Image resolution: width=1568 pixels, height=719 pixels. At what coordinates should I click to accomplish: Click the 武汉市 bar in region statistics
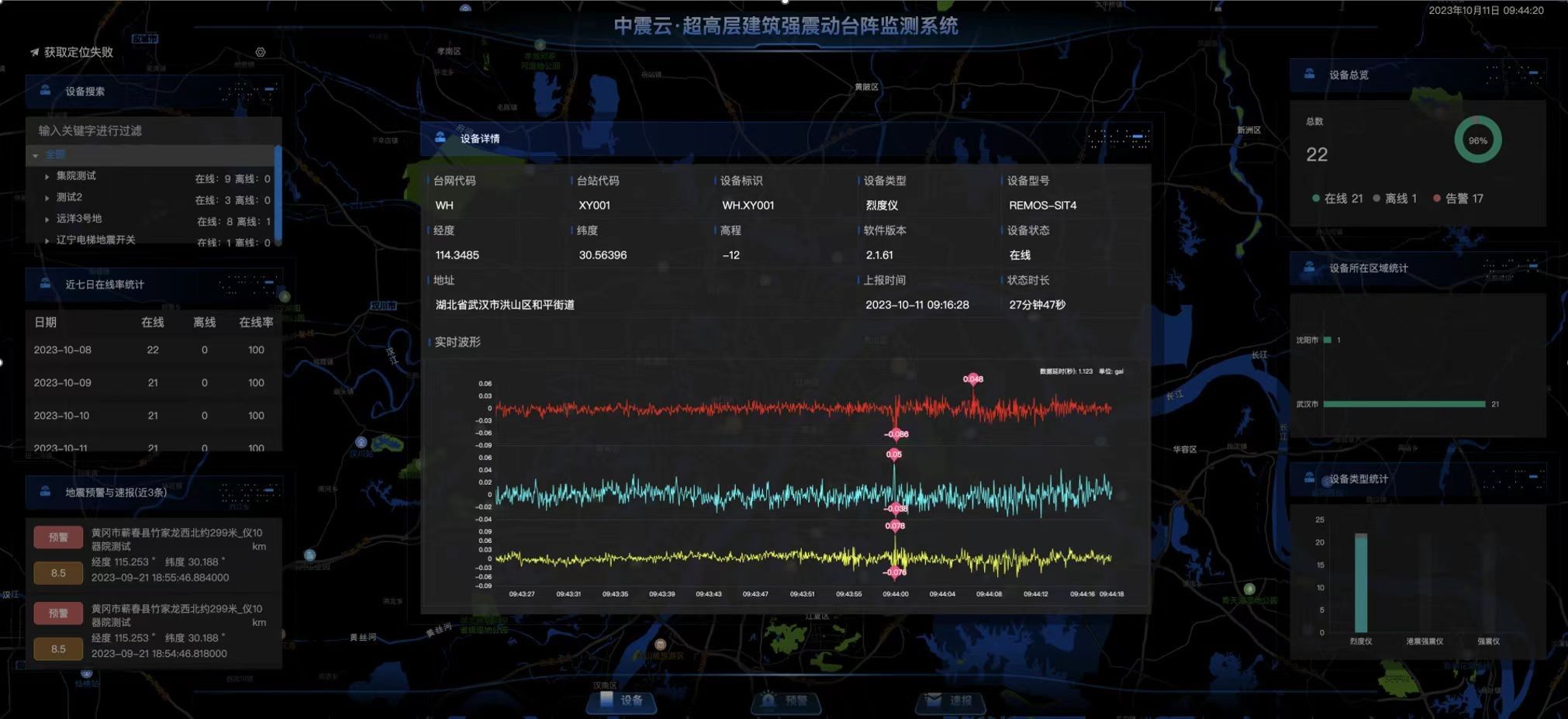[1404, 404]
